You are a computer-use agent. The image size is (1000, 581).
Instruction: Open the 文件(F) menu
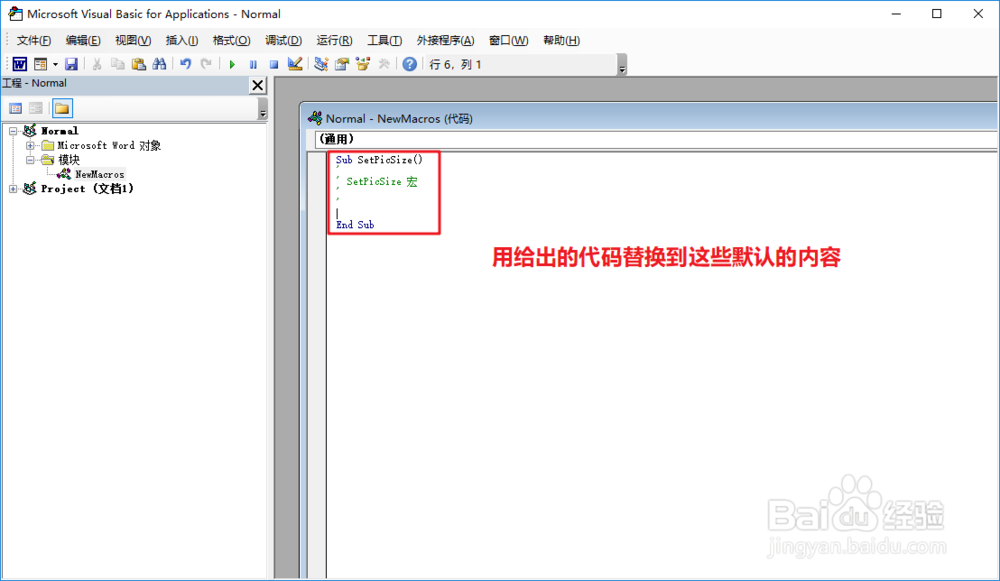coord(34,40)
